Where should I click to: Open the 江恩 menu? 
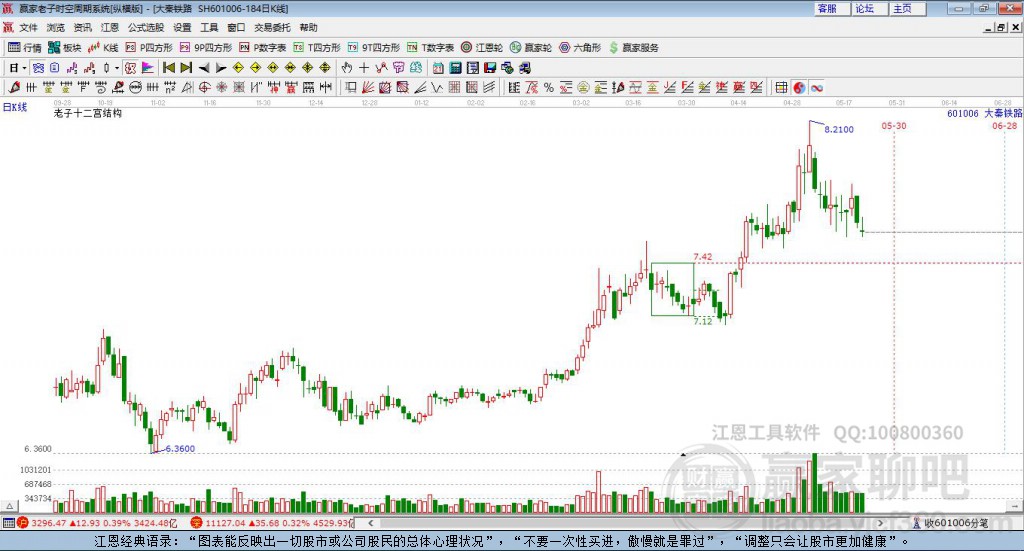(110, 27)
